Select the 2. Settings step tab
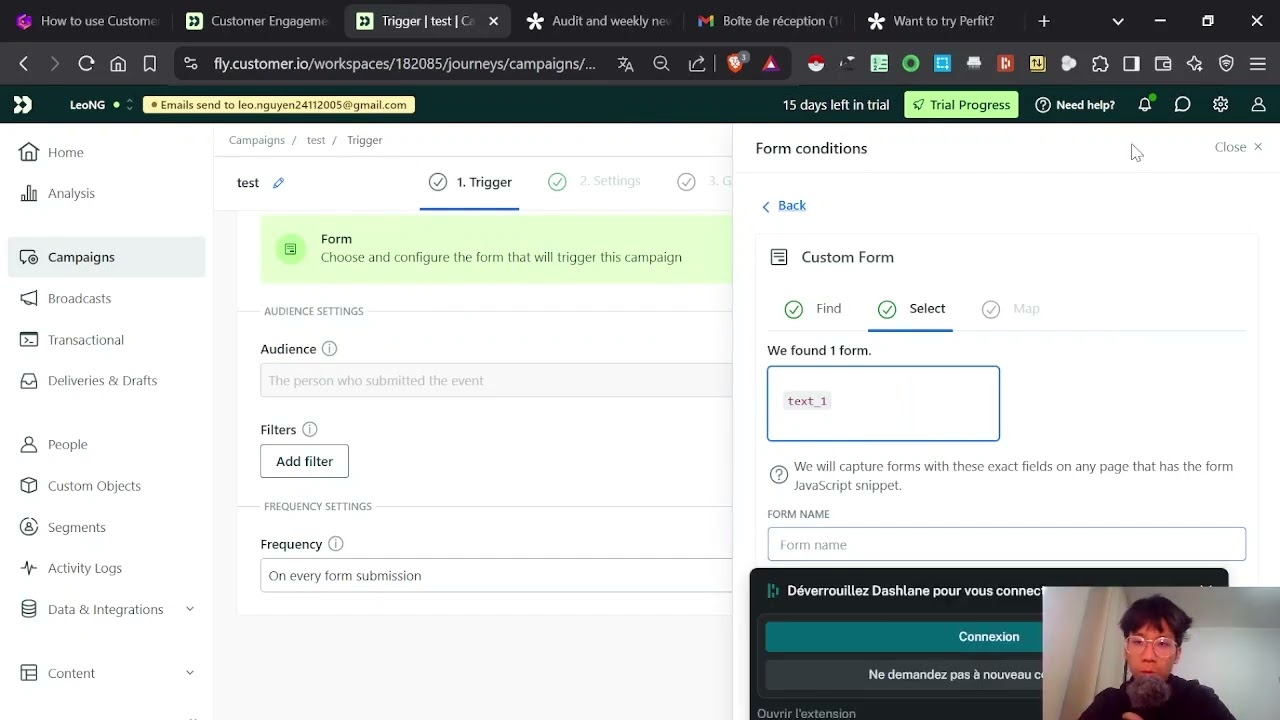This screenshot has height=720, width=1280. point(594,181)
